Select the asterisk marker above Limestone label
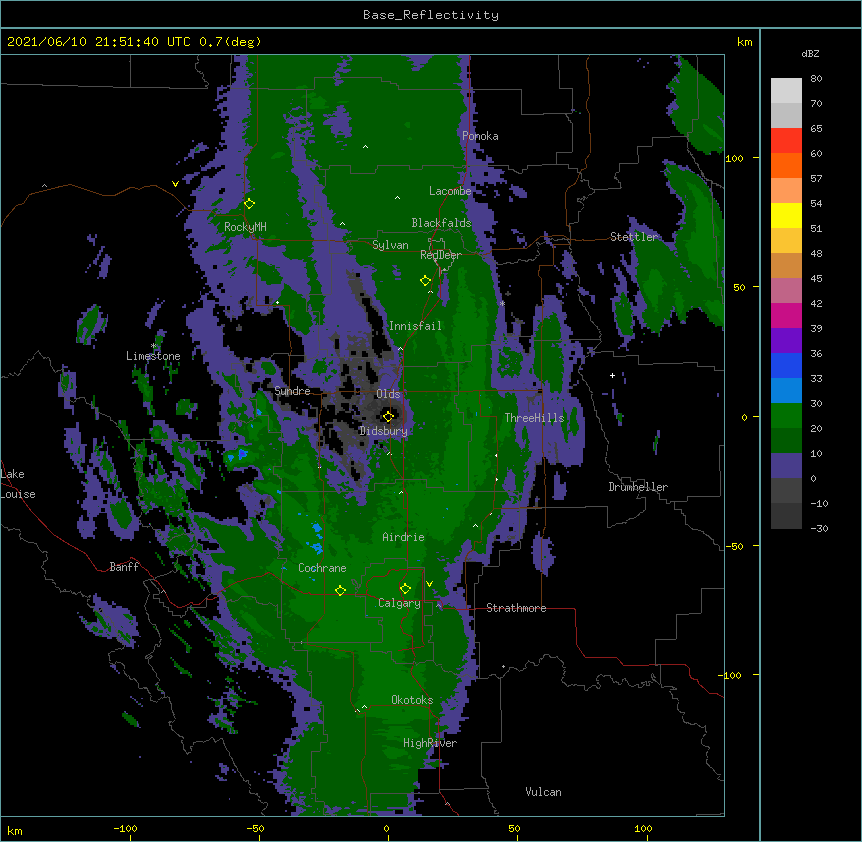Screen dimensions: 862x842 tap(153, 346)
